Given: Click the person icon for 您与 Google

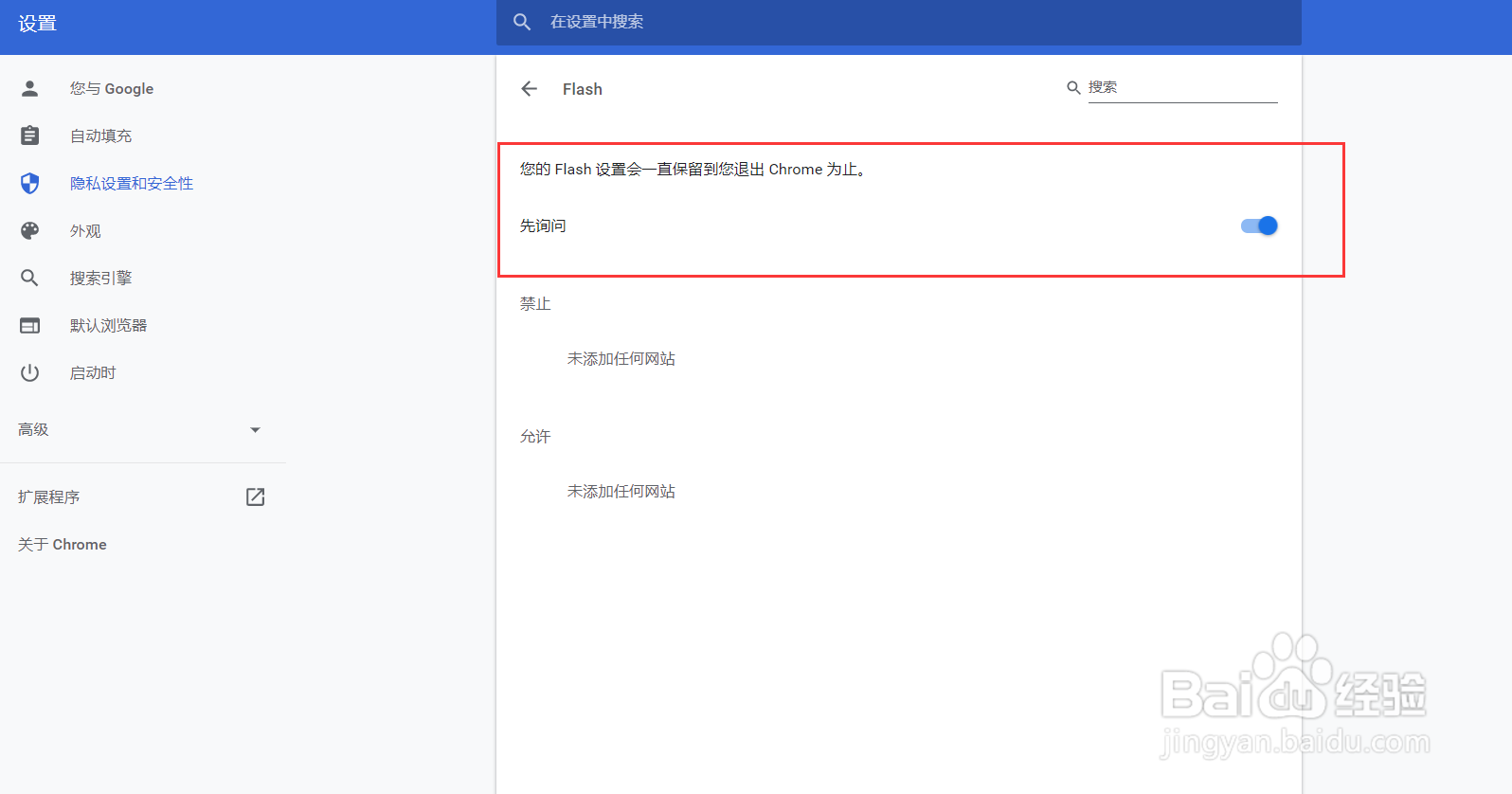Looking at the screenshot, I should click(x=30, y=88).
